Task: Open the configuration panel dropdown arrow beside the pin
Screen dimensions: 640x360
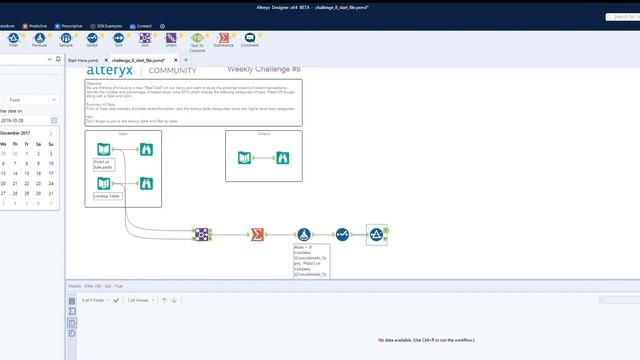Action: (49, 60)
